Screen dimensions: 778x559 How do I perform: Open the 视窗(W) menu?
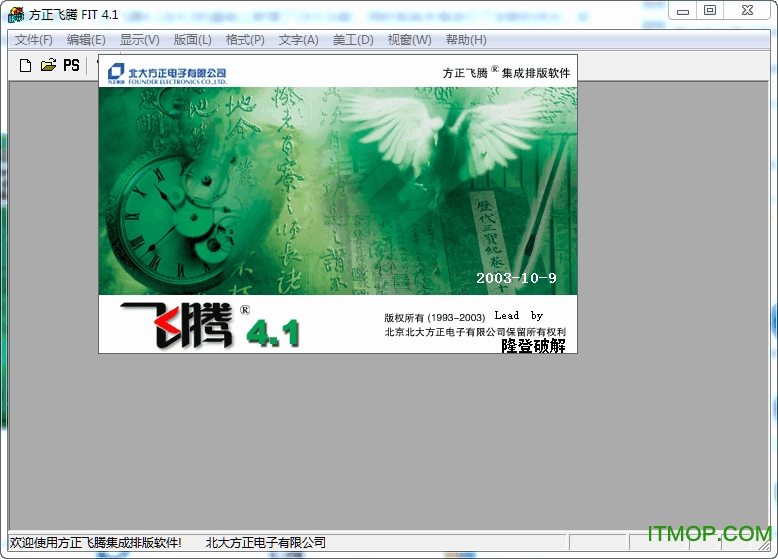(409, 40)
